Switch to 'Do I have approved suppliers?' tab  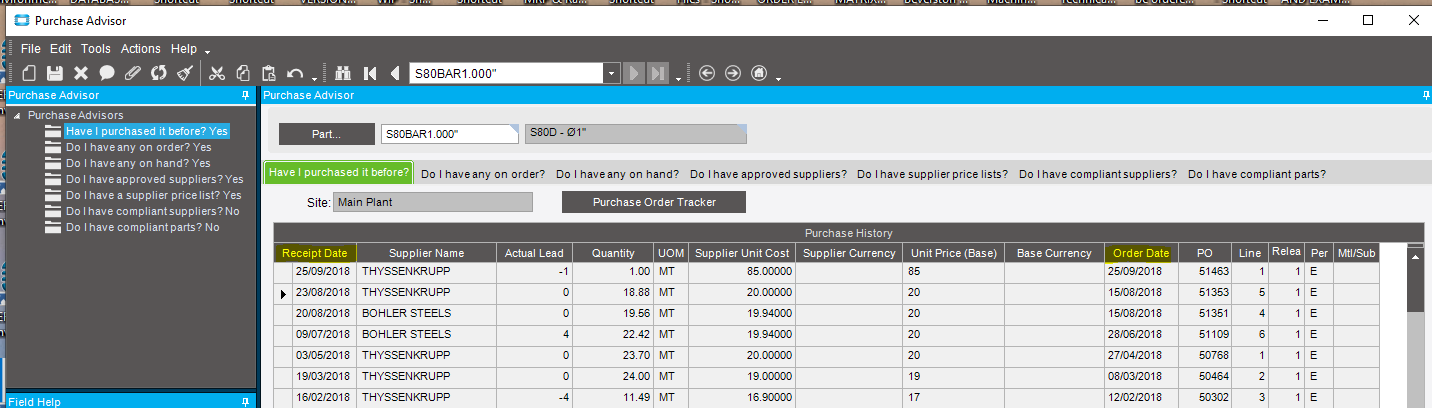(x=768, y=174)
